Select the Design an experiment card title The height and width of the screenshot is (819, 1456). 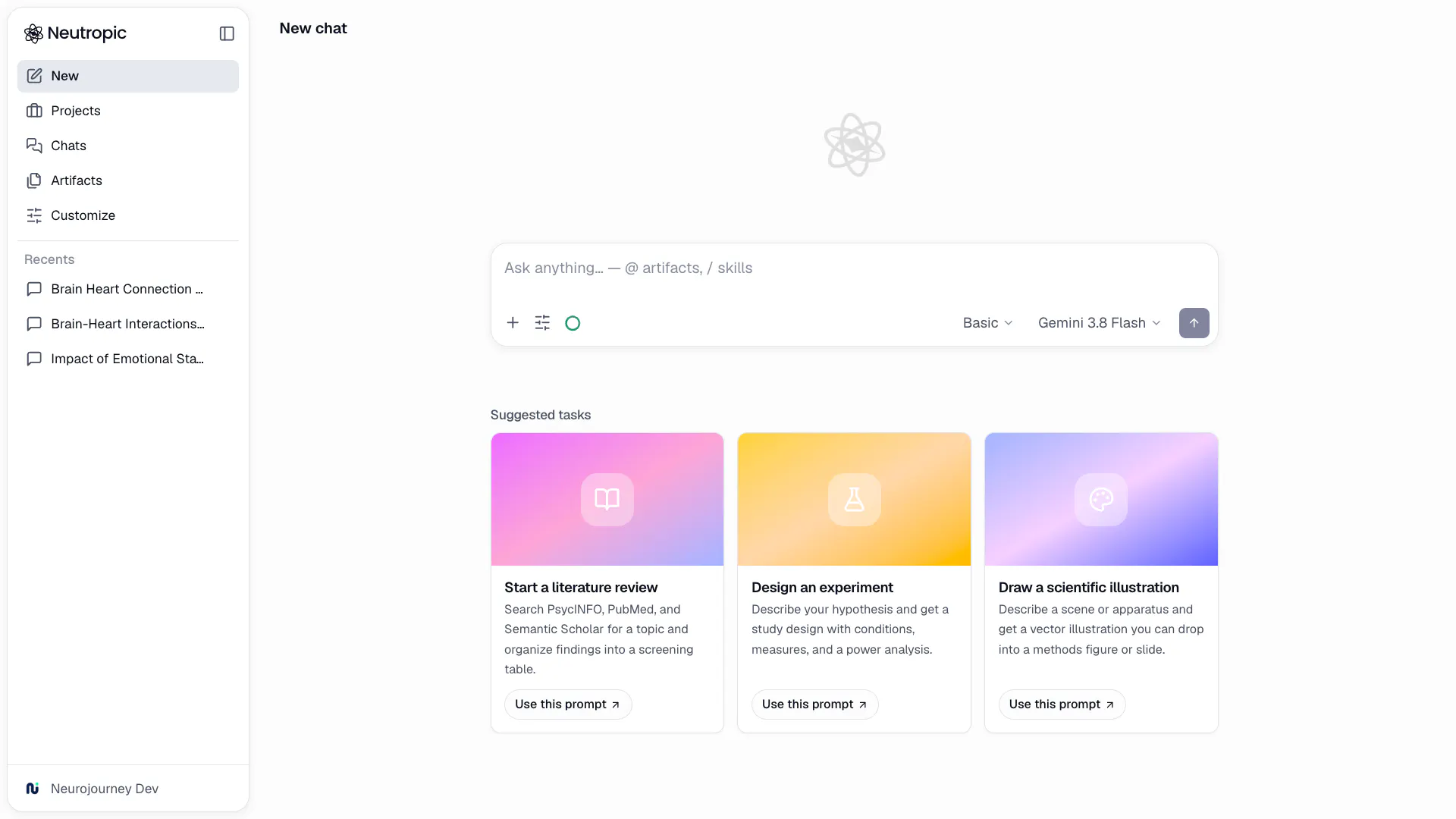point(822,588)
